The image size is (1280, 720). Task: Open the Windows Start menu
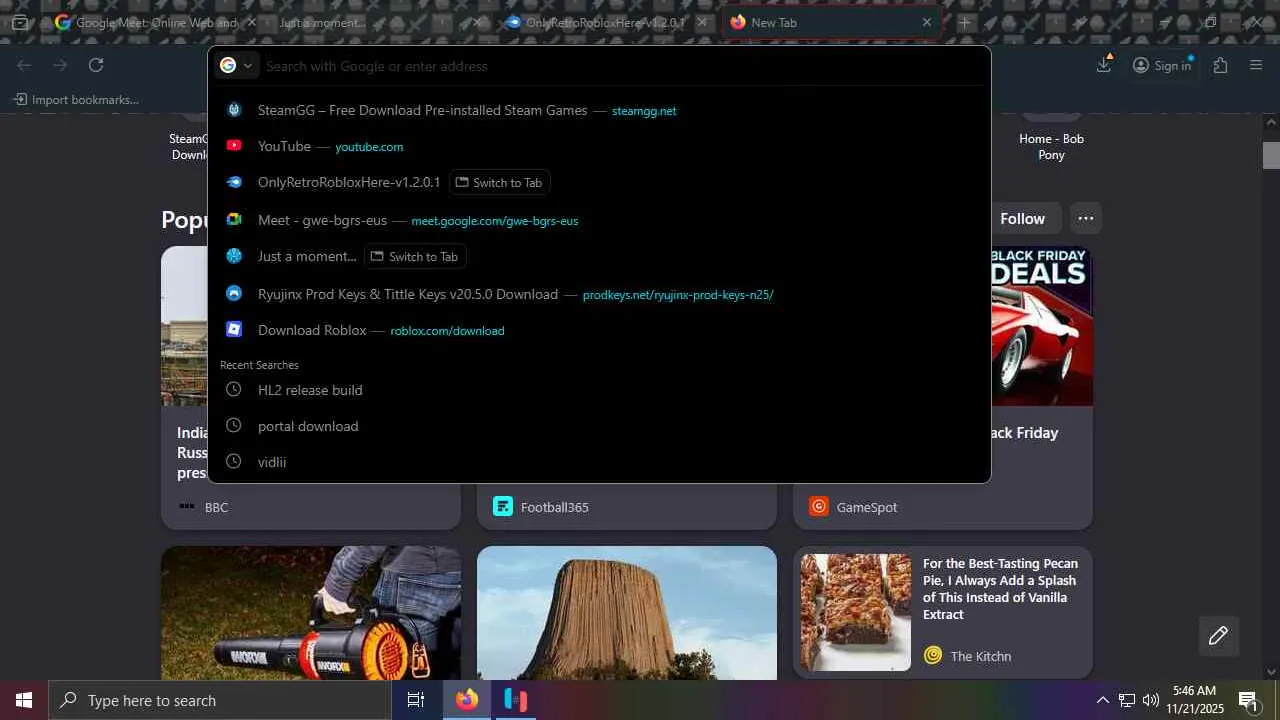click(24, 700)
